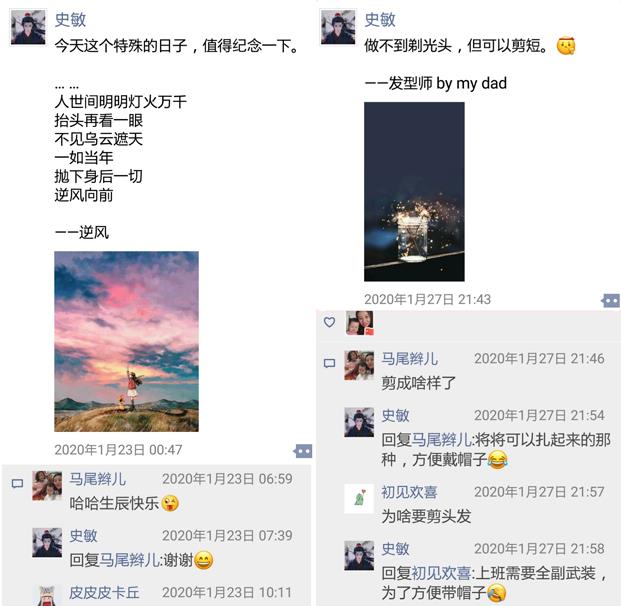Image resolution: width=621 pixels, height=606 pixels.
Task: Open 马尾辫儿 name at 06:59 comment
Action: (x=97, y=479)
